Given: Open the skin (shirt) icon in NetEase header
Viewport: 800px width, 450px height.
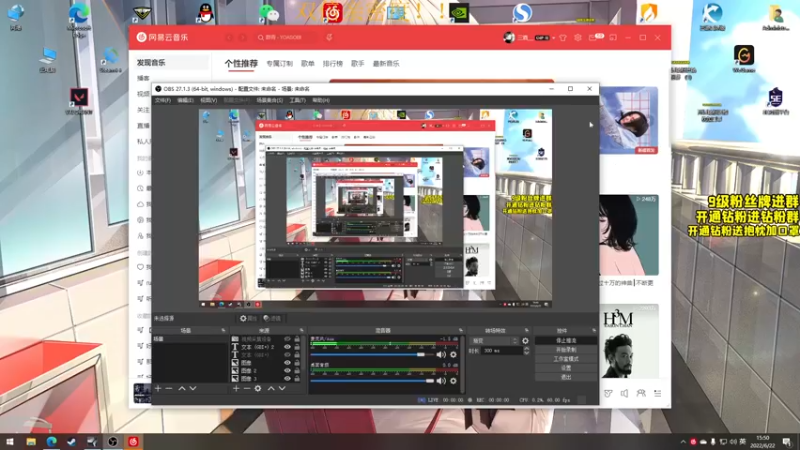Looking at the screenshot, I should [563, 38].
